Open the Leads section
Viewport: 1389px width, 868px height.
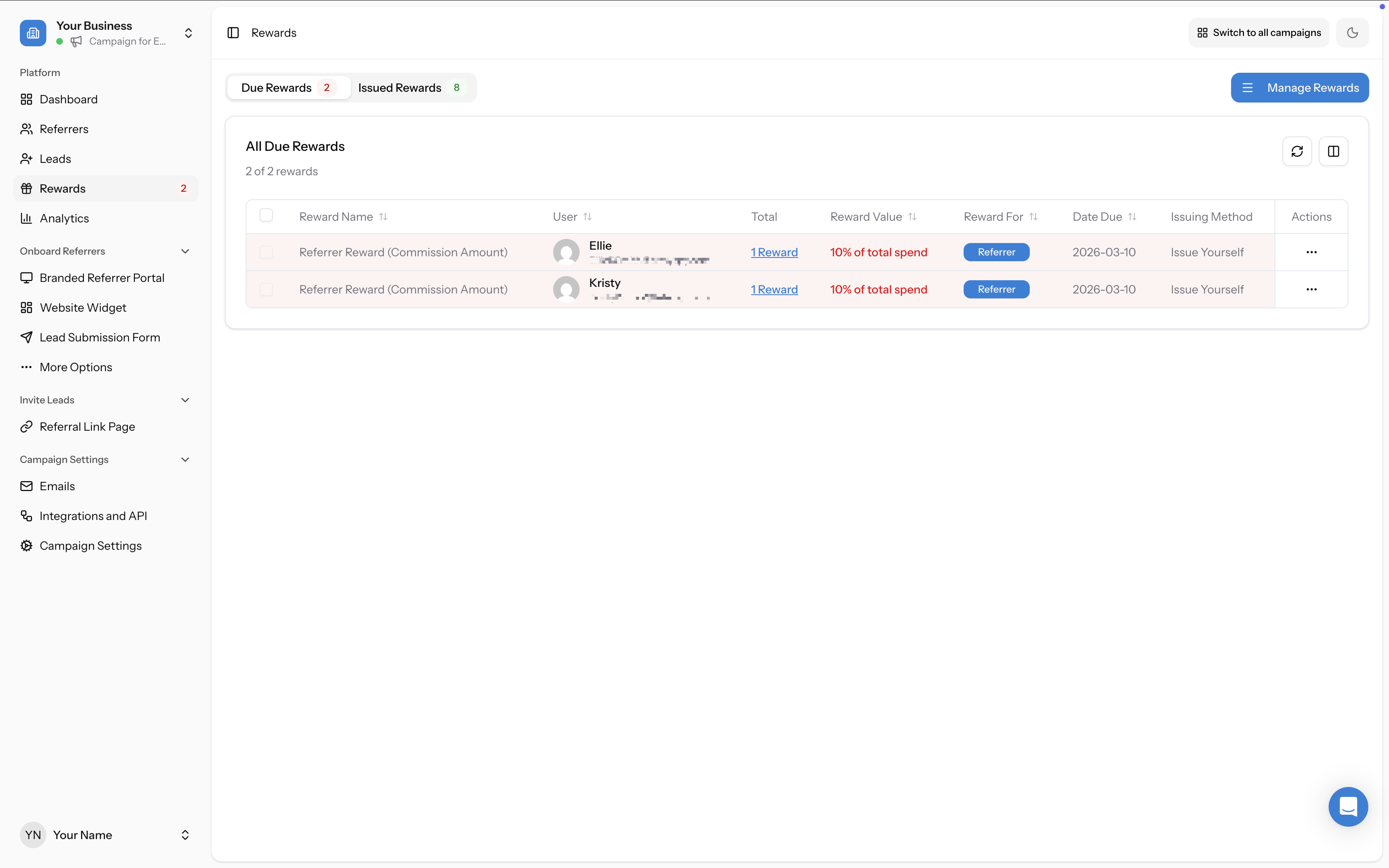[55, 158]
